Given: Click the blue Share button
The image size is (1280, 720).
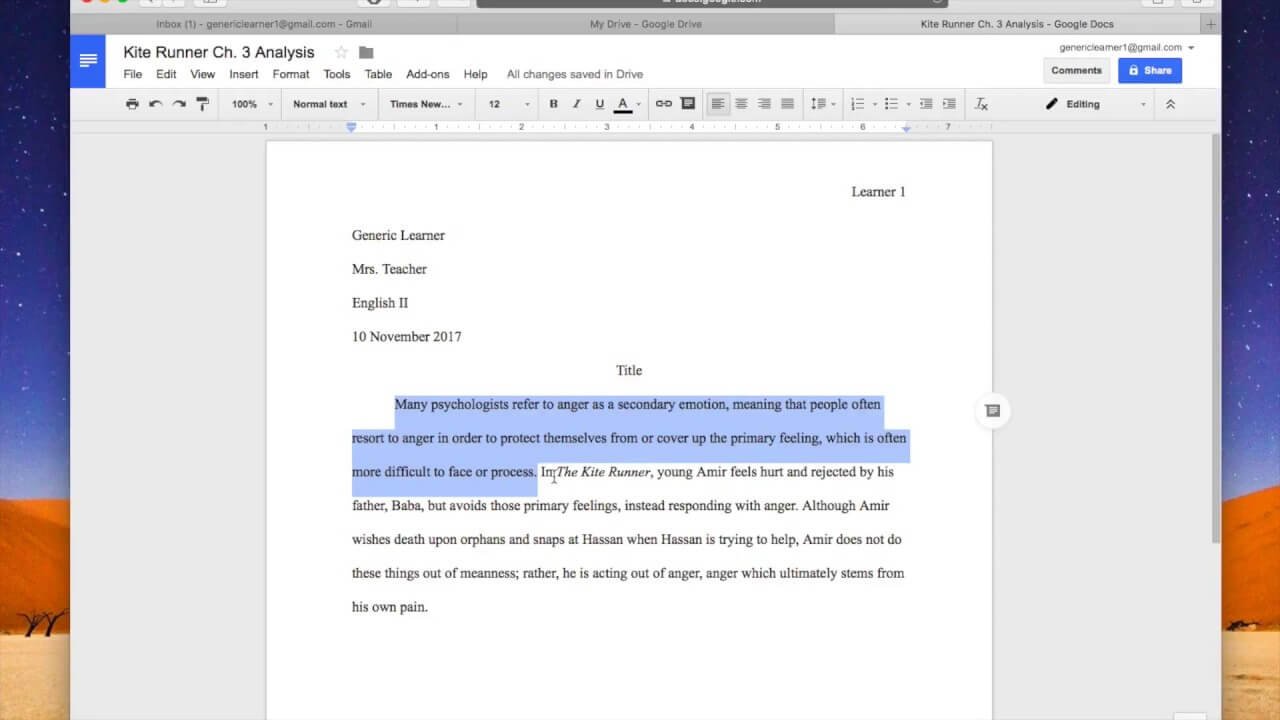Looking at the screenshot, I should (x=1150, y=70).
